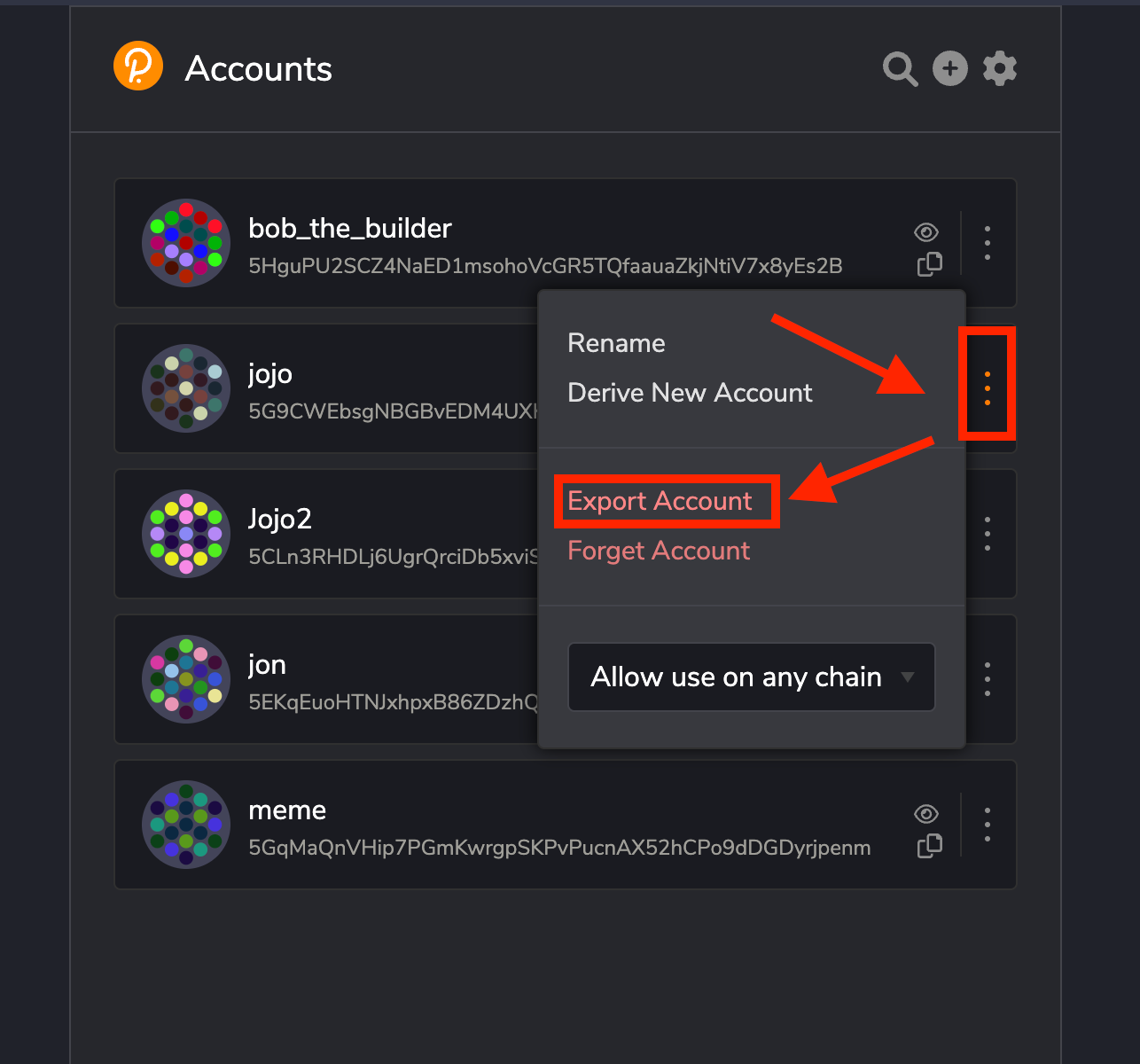Open the settings gear icon
1140x1064 pixels.
tap(1000, 68)
